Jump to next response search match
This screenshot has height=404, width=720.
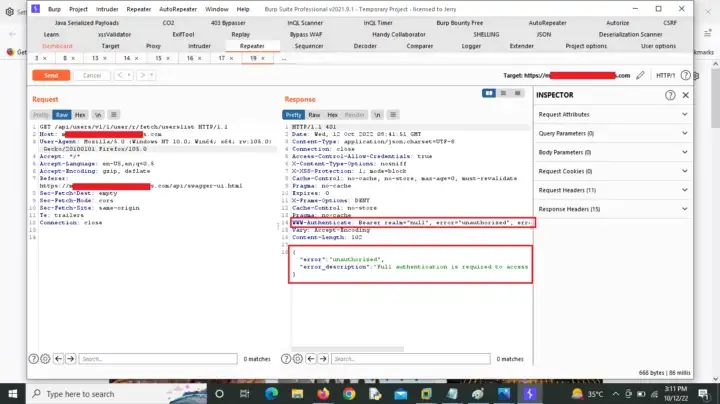323,359
